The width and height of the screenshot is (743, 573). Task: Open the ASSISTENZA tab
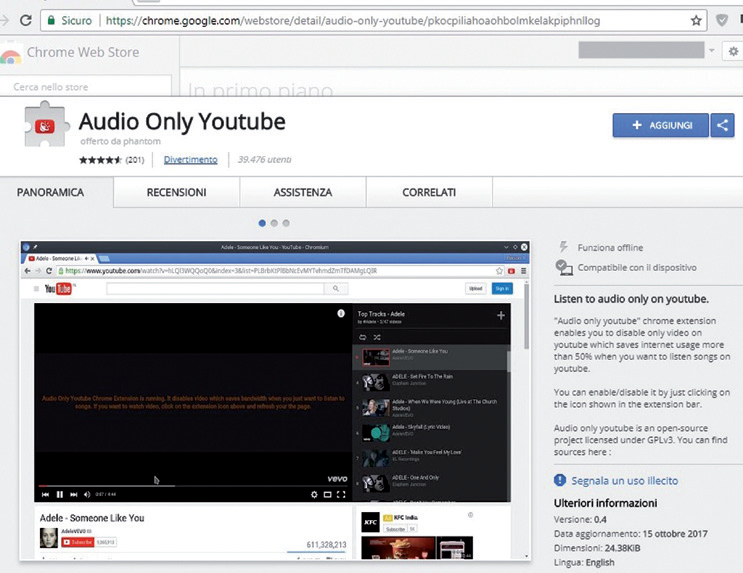click(303, 192)
